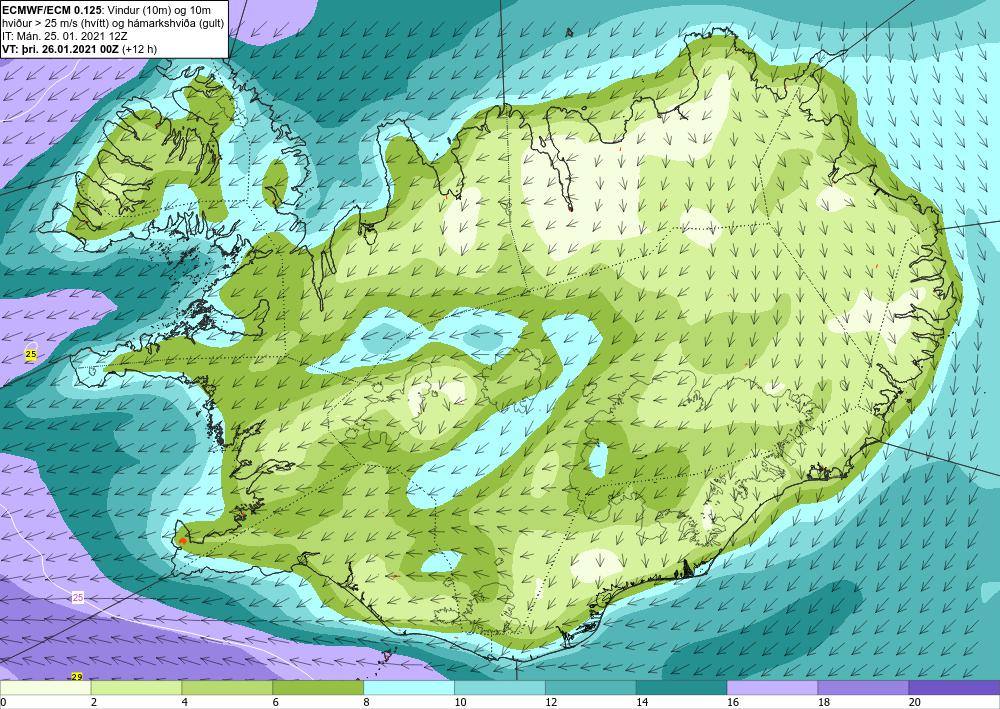Click the legend scale number 16
This screenshot has width=1000, height=709.
click(x=733, y=703)
